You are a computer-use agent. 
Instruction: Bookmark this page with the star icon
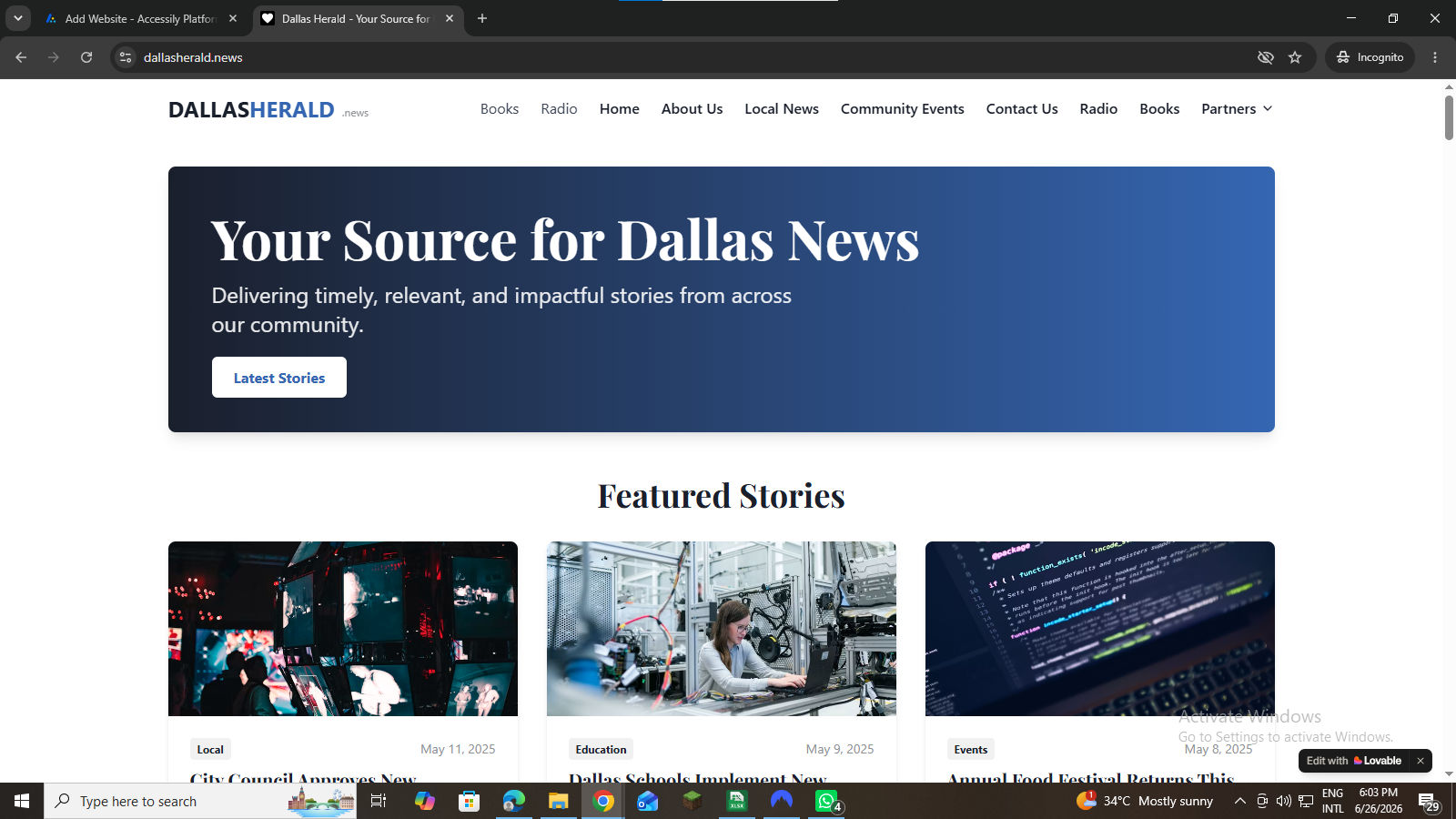tap(1295, 57)
